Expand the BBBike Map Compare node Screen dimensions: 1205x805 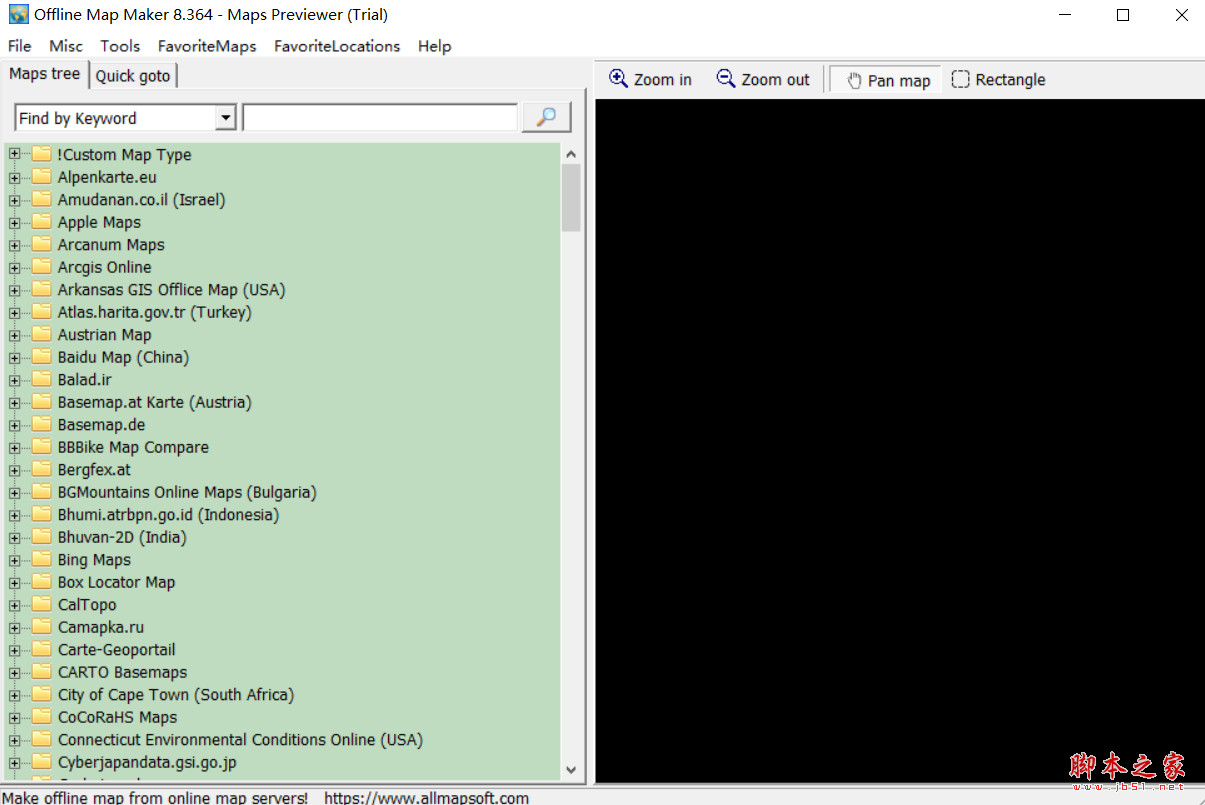point(14,447)
